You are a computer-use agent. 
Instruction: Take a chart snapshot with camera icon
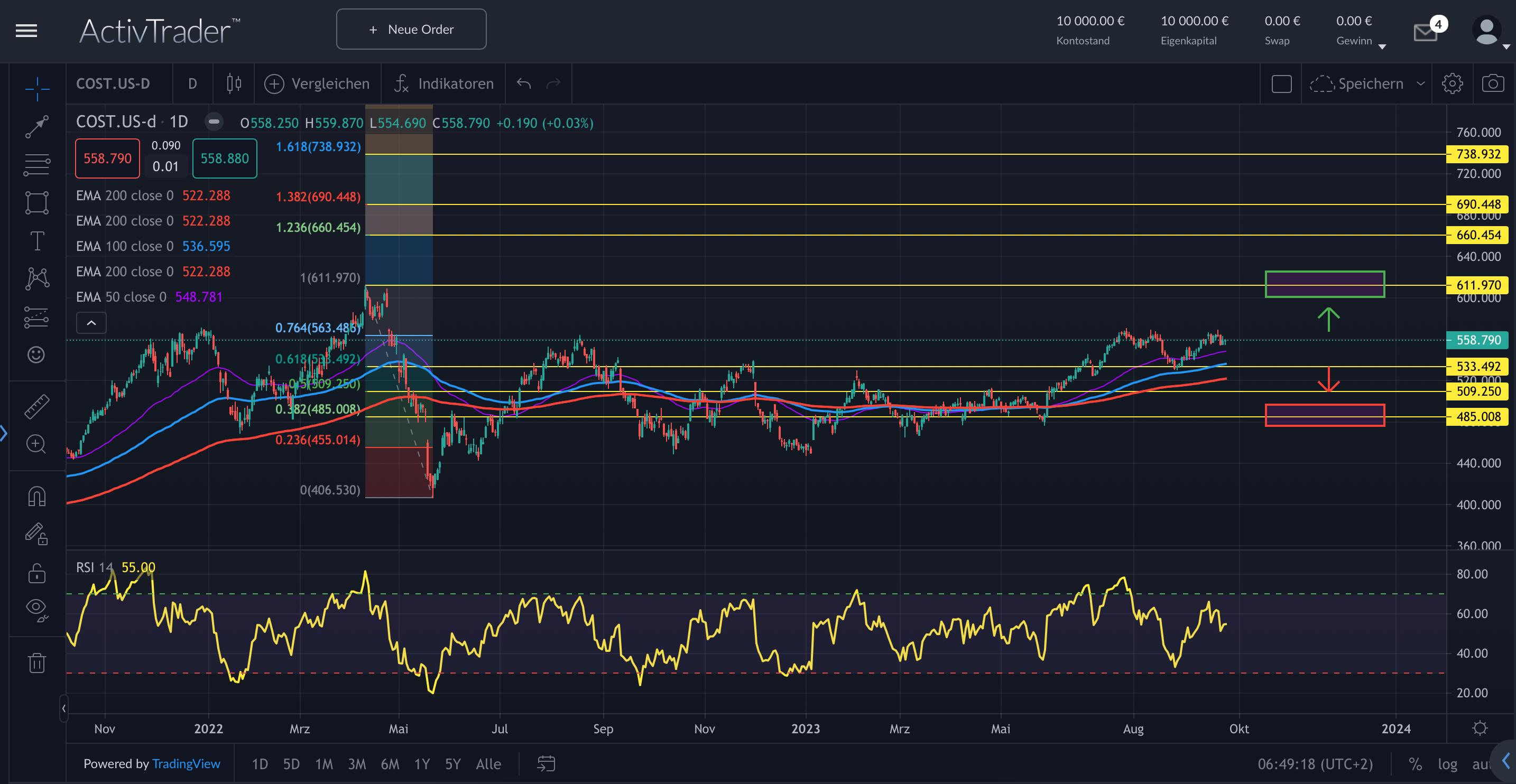click(1492, 83)
